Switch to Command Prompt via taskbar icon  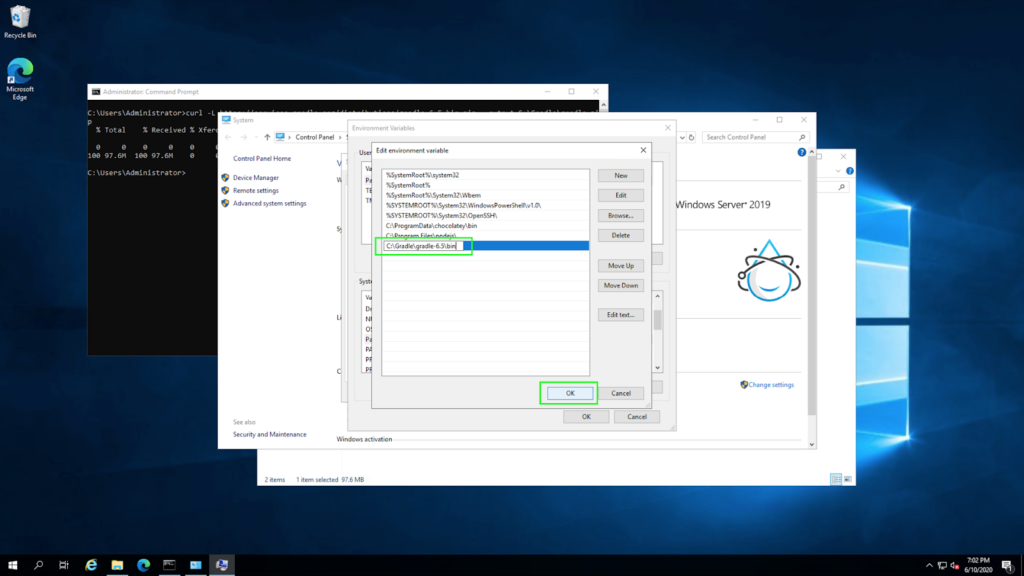[169, 565]
